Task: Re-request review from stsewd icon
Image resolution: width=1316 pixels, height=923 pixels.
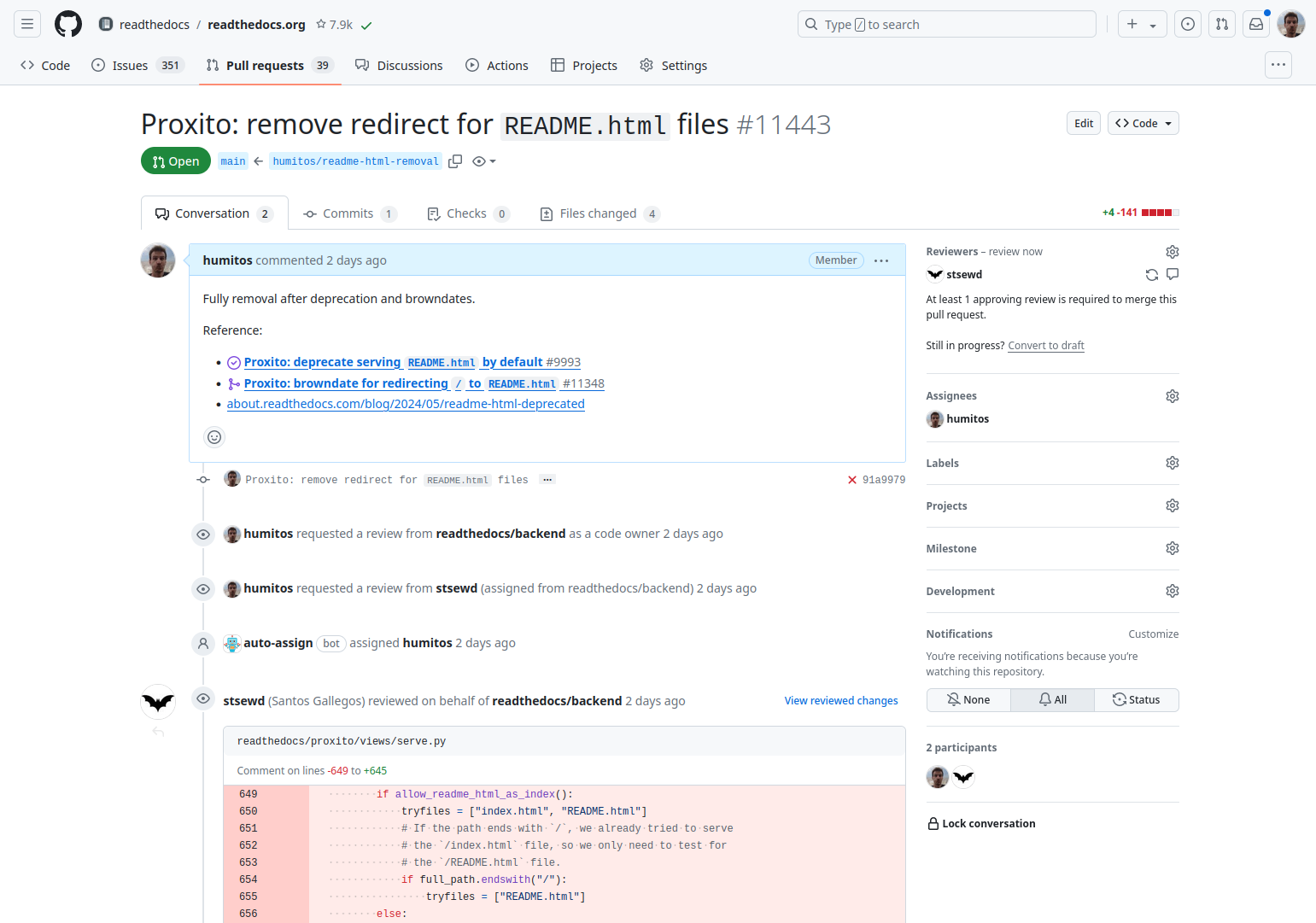Action: pos(1152,275)
